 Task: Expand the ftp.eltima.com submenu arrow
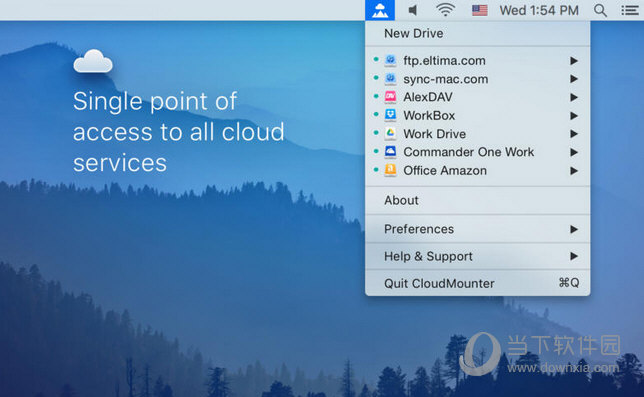click(574, 61)
